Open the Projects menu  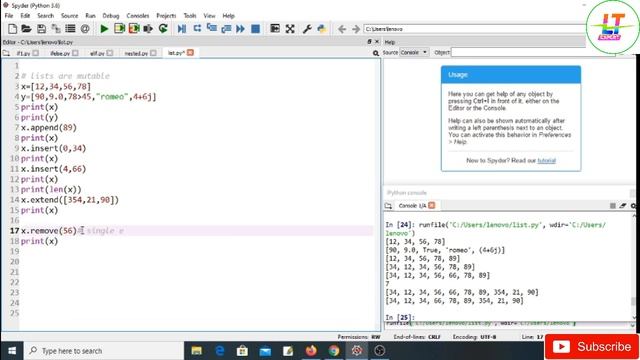pos(166,16)
